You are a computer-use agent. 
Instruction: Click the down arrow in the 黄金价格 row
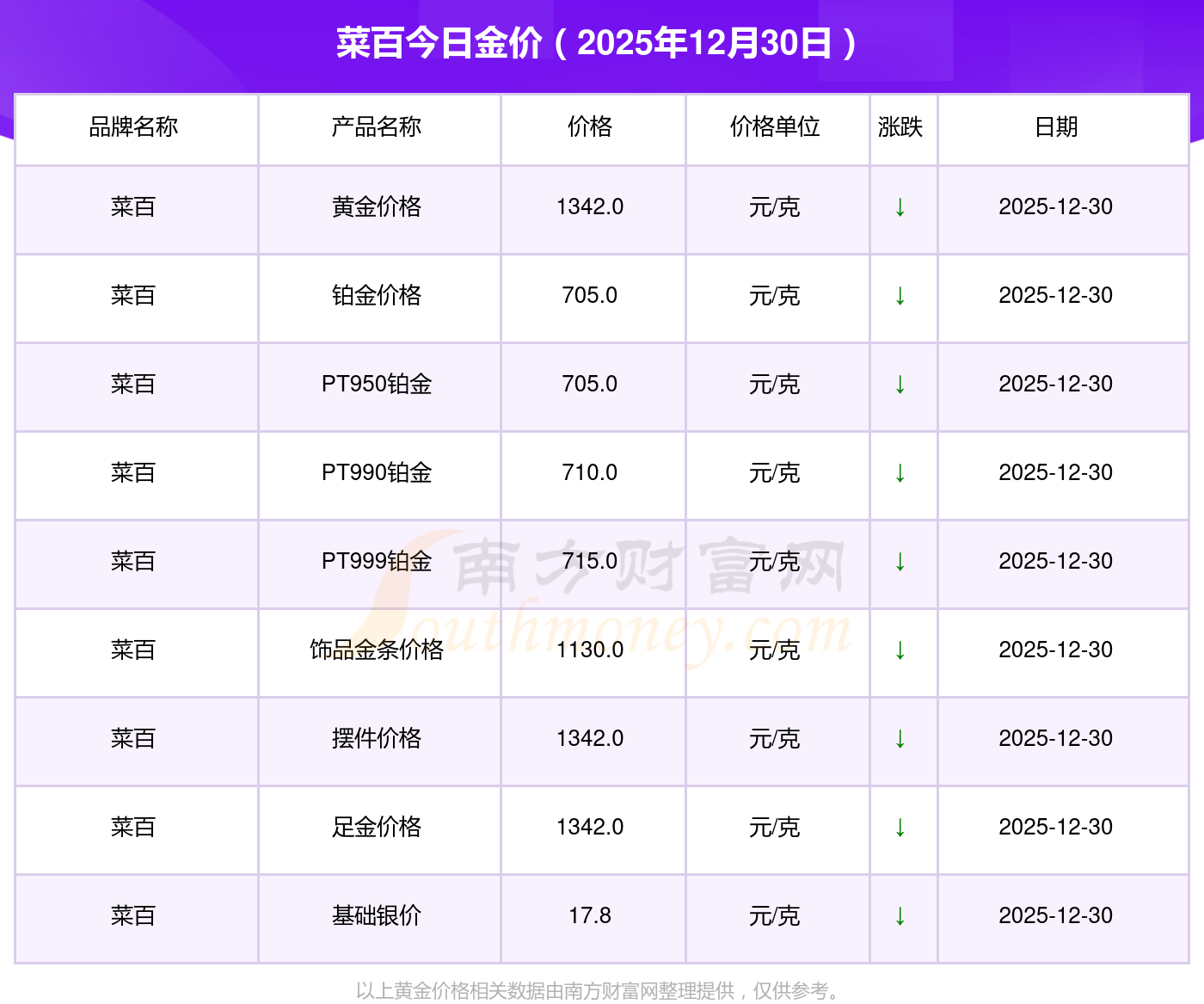click(x=900, y=207)
